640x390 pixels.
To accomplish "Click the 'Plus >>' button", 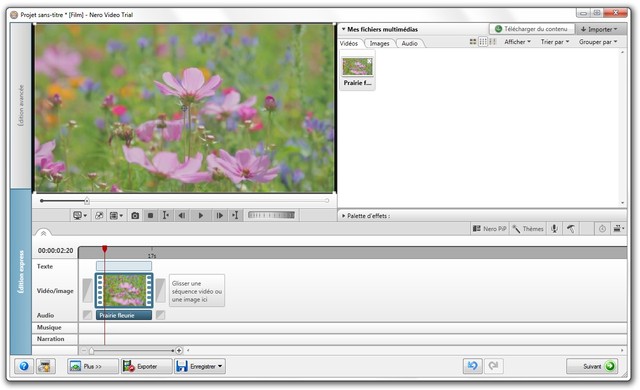I will 93,366.
